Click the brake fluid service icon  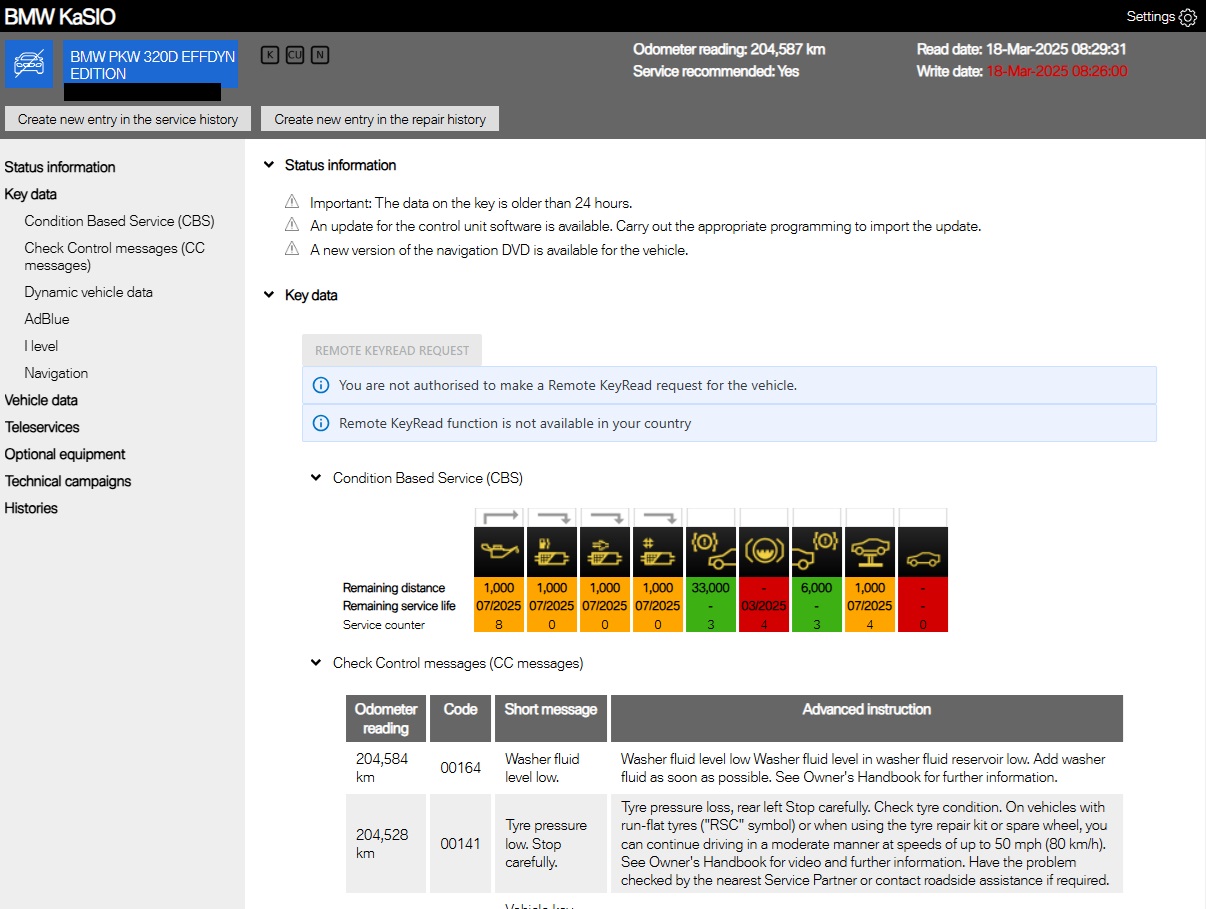point(765,552)
